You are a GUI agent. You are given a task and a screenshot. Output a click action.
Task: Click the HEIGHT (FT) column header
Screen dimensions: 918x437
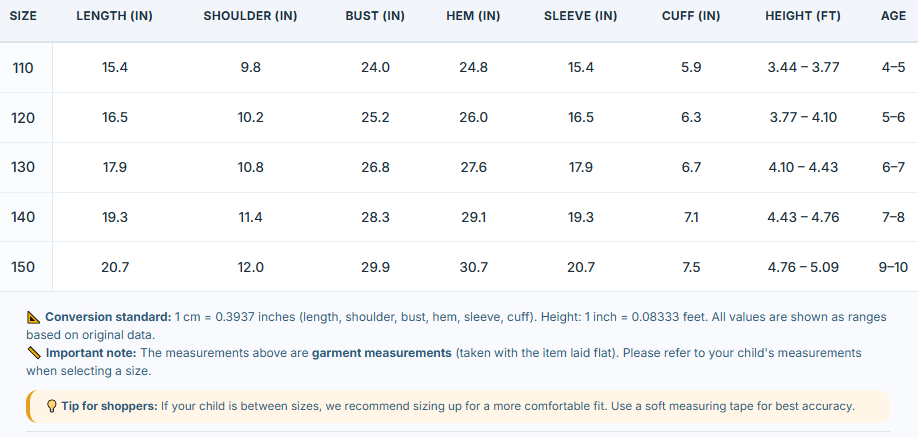[803, 16]
